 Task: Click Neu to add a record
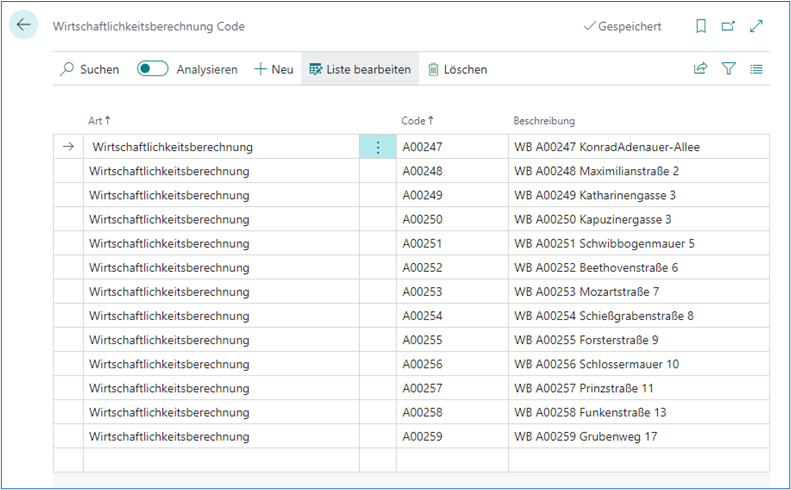point(273,69)
